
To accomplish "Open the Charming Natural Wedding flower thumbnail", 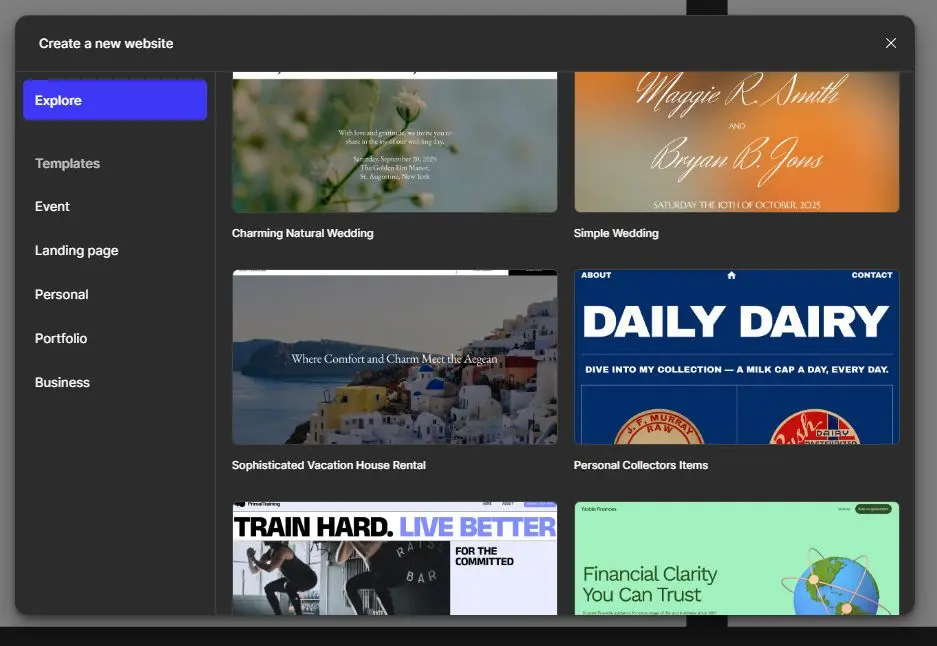I will tap(394, 142).
